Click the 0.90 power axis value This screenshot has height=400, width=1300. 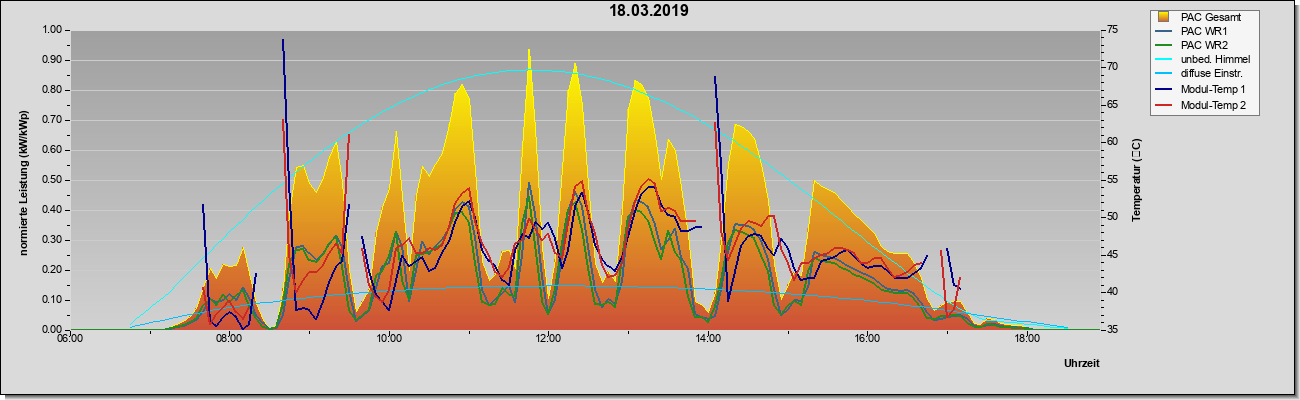point(51,60)
